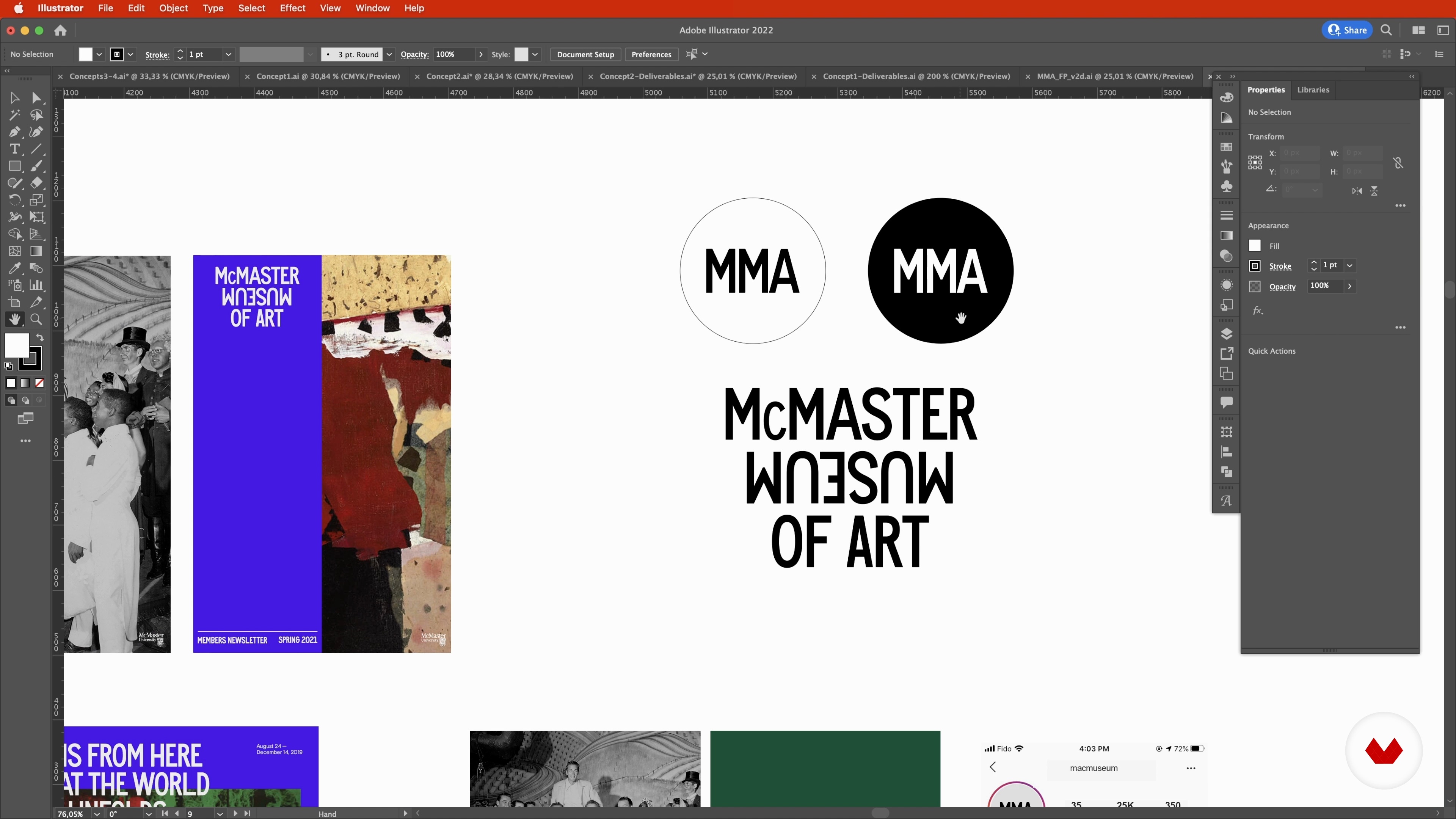Select the Mesh tool

coord(15,251)
